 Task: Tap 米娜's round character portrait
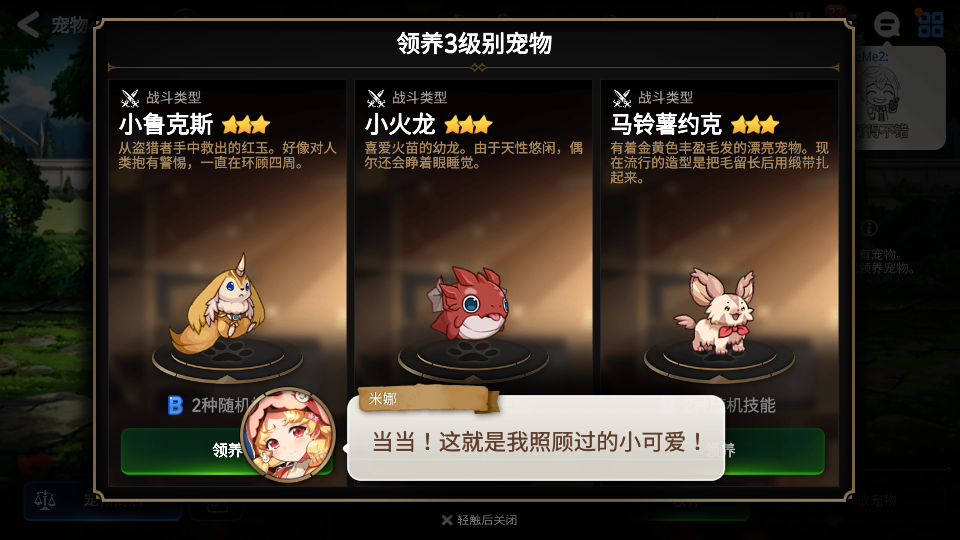288,435
